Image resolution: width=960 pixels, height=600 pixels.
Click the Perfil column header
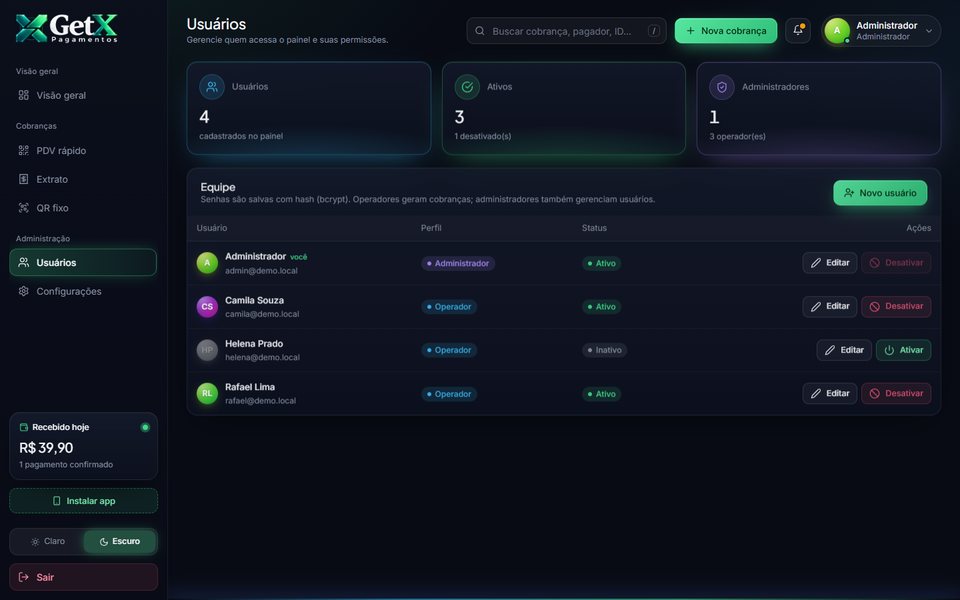[431, 228]
